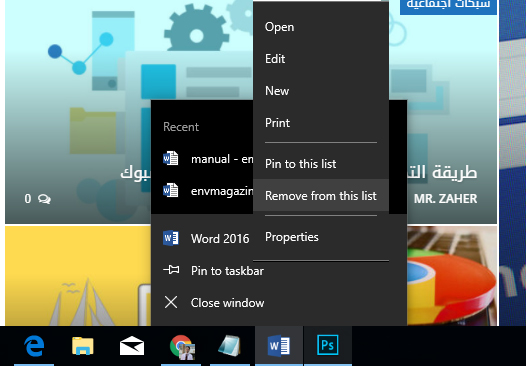The width and height of the screenshot is (526, 366).
Task: Click the X icon beside Close window
Action: point(171,302)
